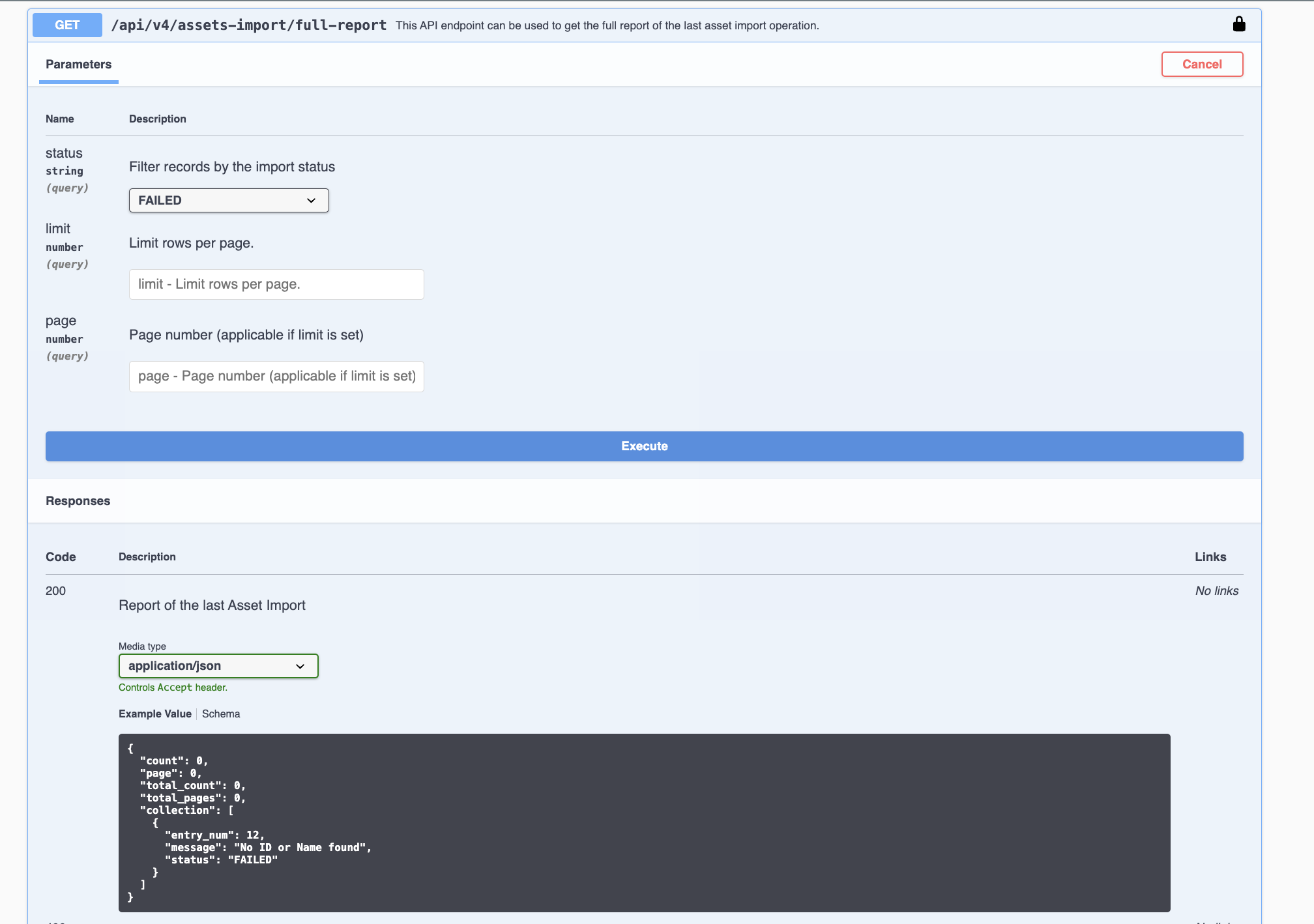1314x924 pixels.
Task: Collapse the /api/v4/assets-import/full-report endpoint path
Action: tap(249, 25)
